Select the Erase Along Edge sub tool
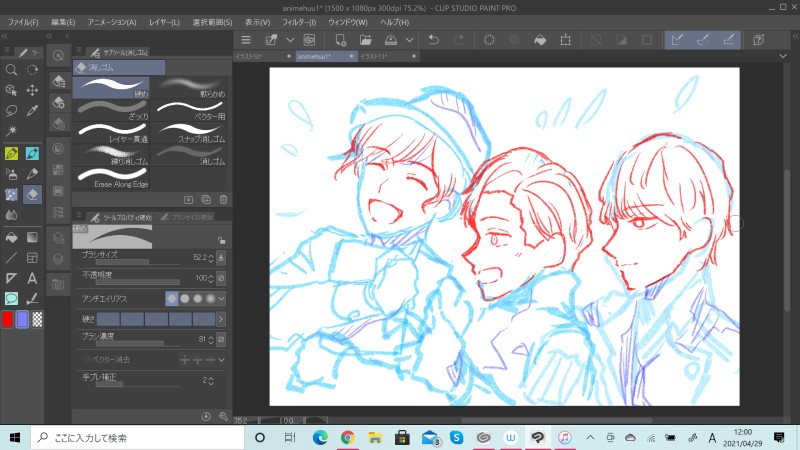The image size is (800, 450). [112, 178]
